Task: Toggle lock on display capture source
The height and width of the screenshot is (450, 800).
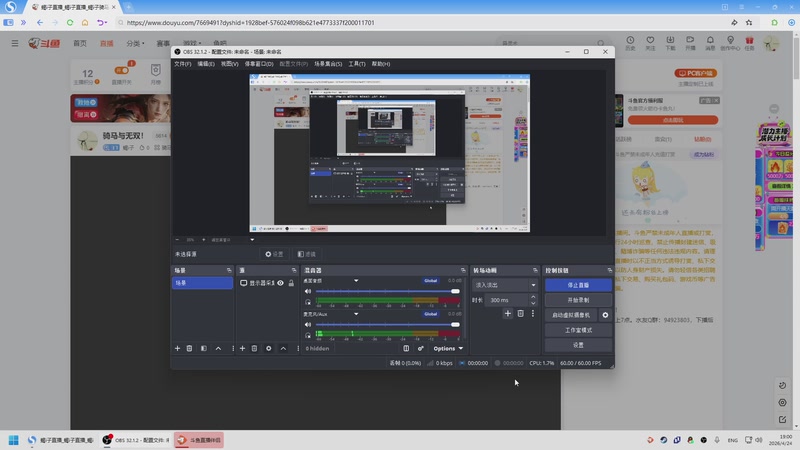Action: pos(290,283)
